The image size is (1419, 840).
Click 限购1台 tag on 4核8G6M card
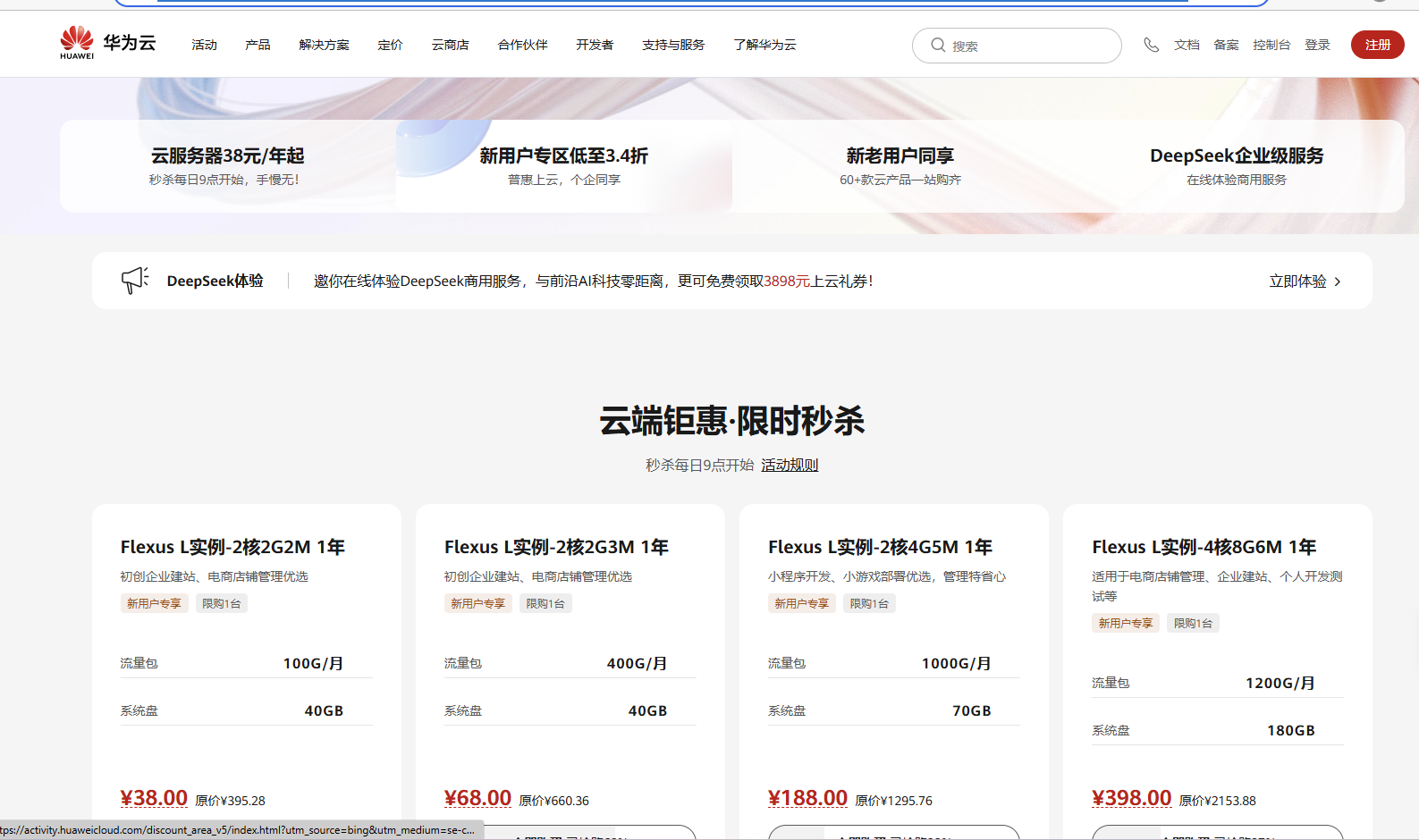(x=1193, y=624)
